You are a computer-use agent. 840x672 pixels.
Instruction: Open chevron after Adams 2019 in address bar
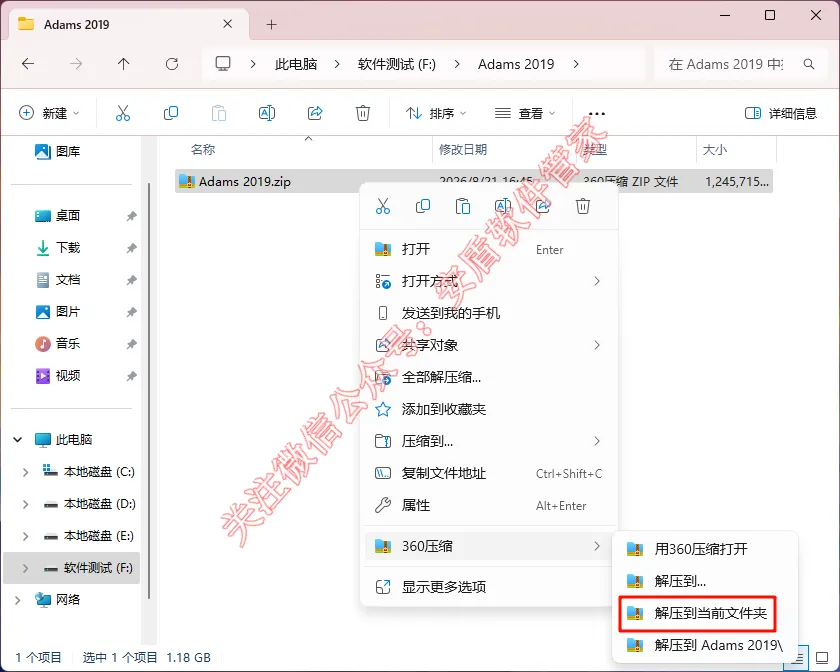click(x=576, y=64)
